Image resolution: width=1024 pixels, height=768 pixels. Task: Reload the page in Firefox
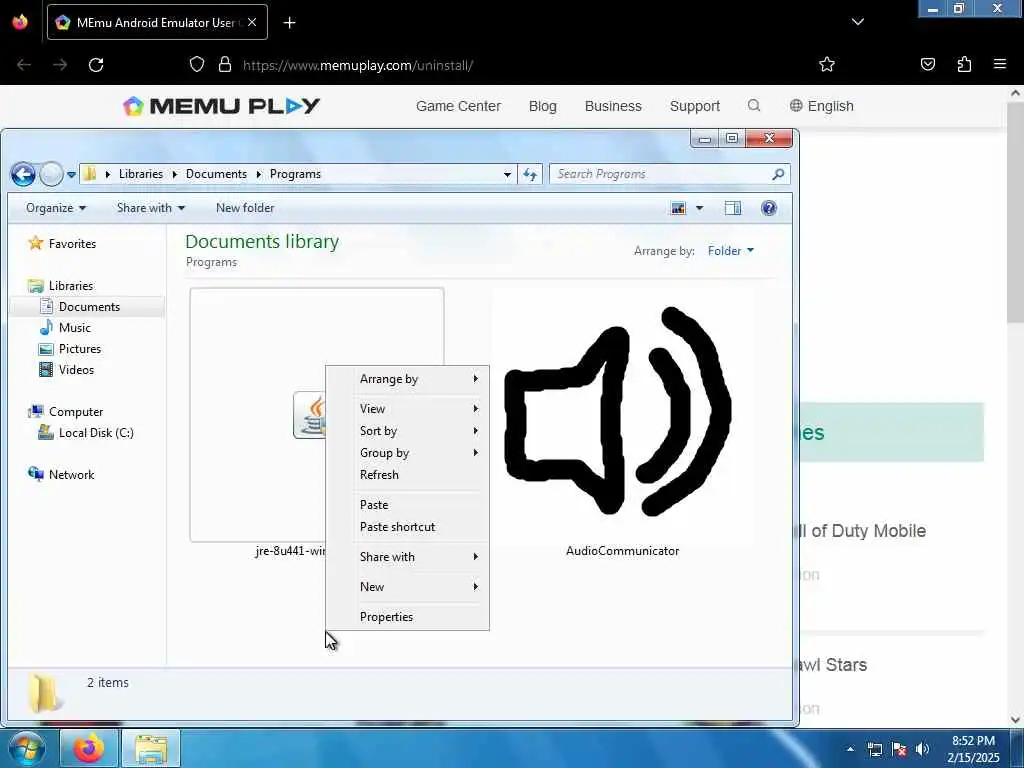[96, 65]
